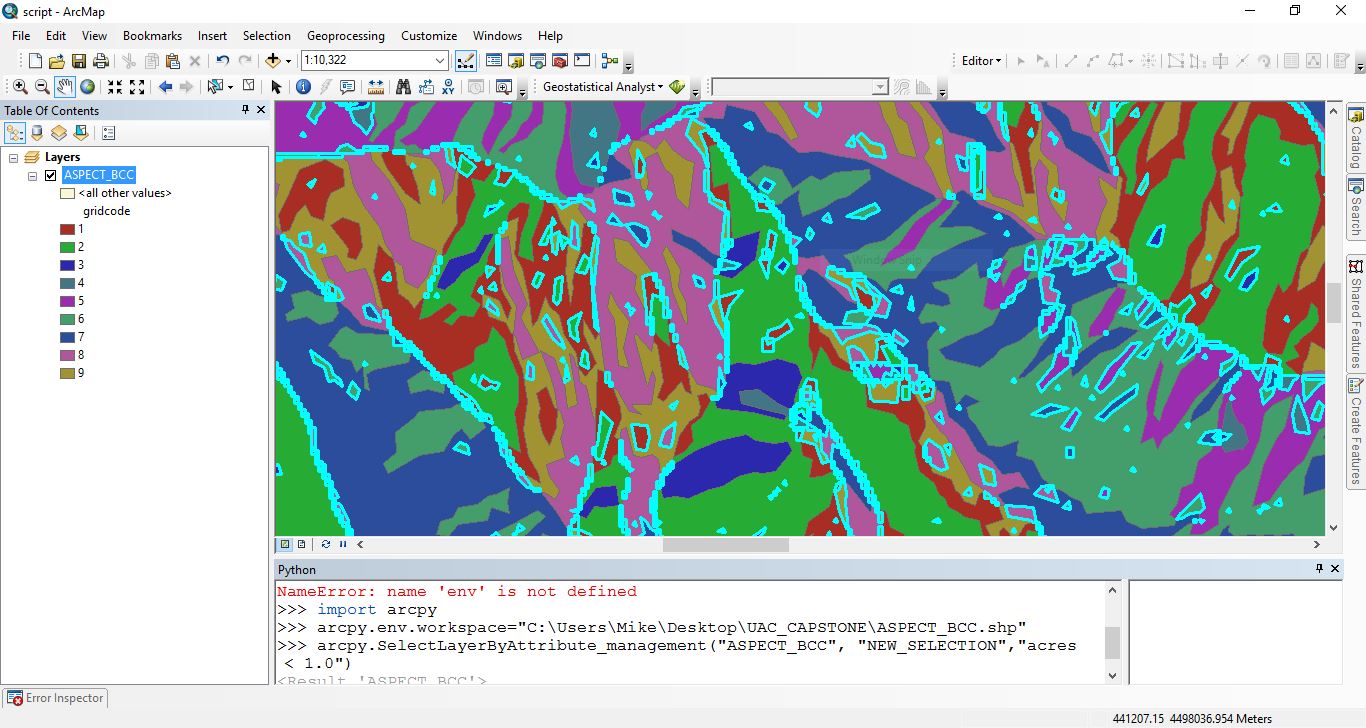Open the File menu
This screenshot has height=728, width=1366.
21,35
